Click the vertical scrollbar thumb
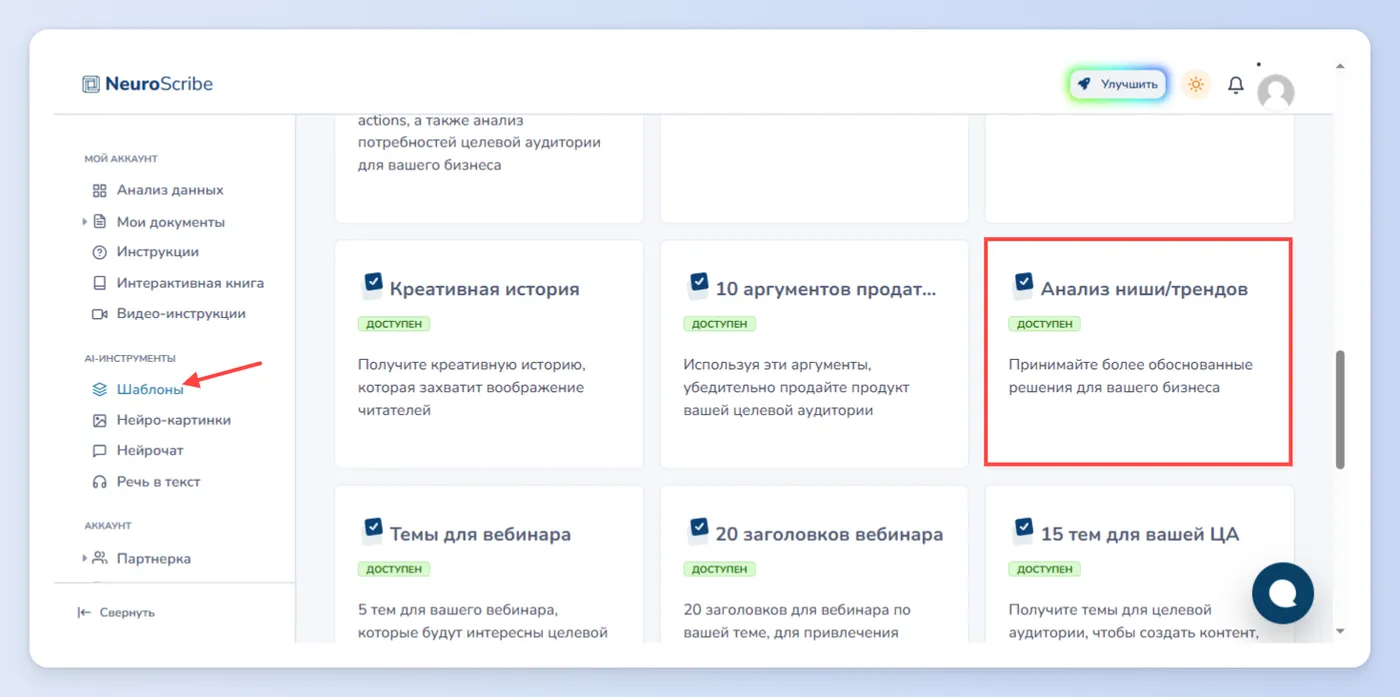1400x697 pixels. point(1341,409)
